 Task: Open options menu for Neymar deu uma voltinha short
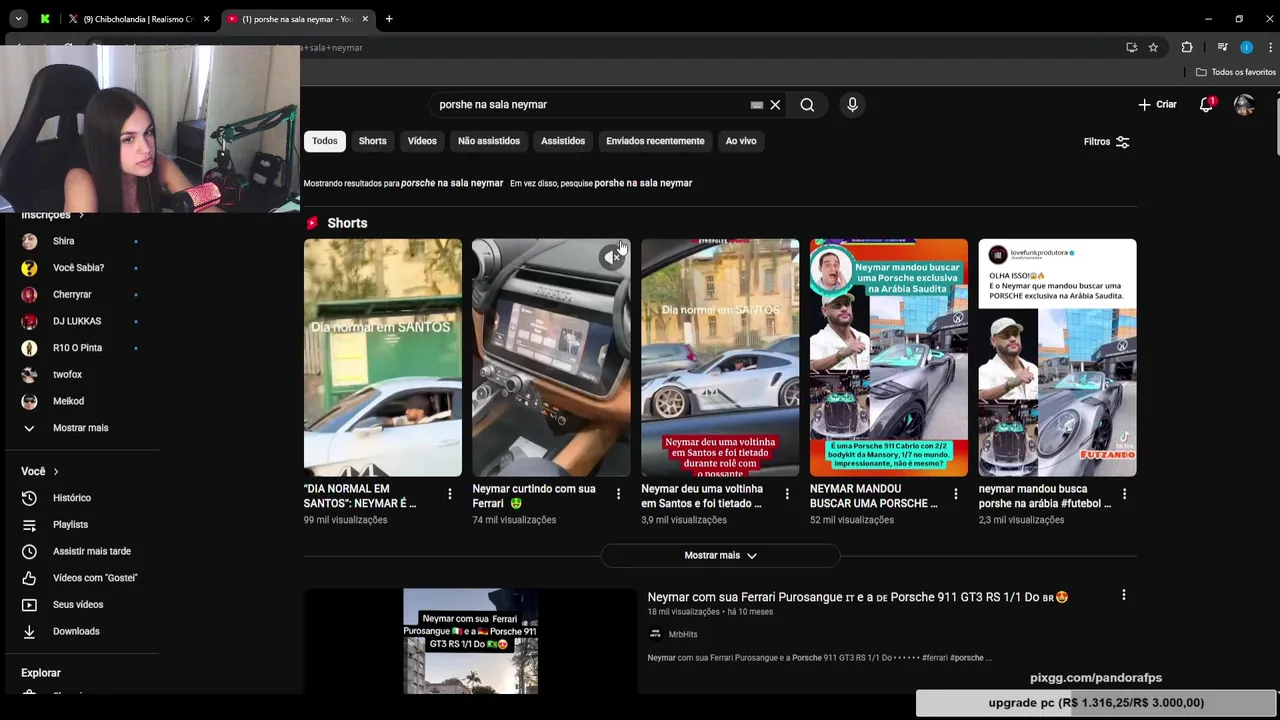coord(787,494)
